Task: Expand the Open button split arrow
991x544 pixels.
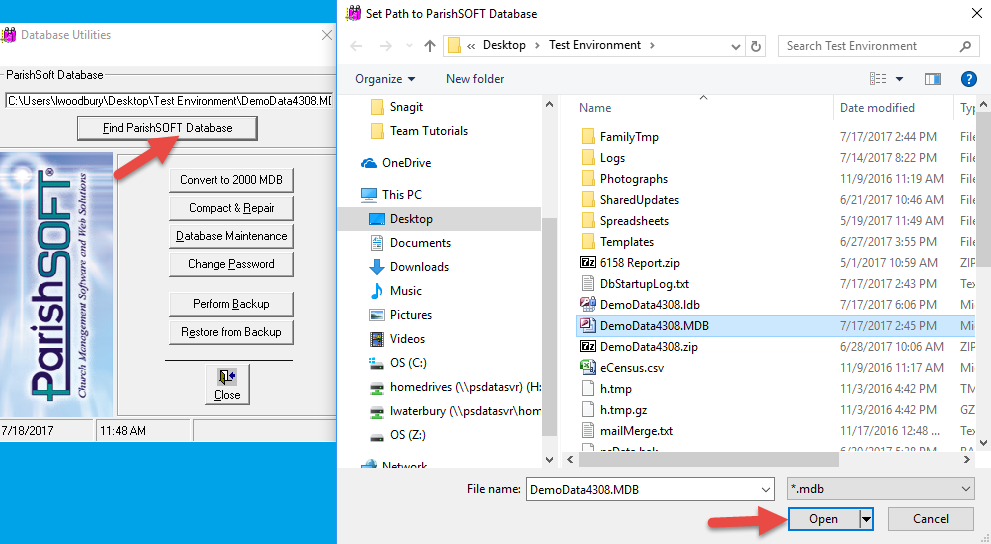Action: coord(866,519)
